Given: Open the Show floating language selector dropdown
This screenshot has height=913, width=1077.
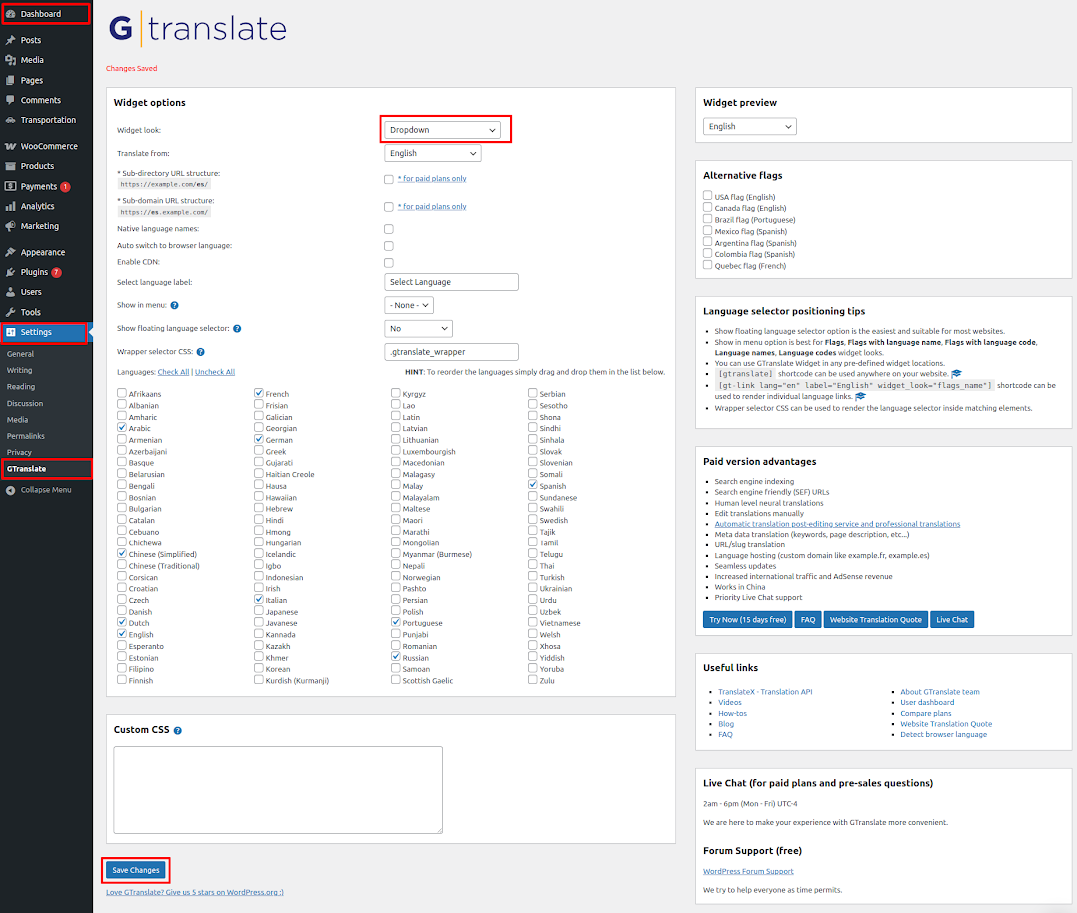Looking at the screenshot, I should [x=418, y=329].
